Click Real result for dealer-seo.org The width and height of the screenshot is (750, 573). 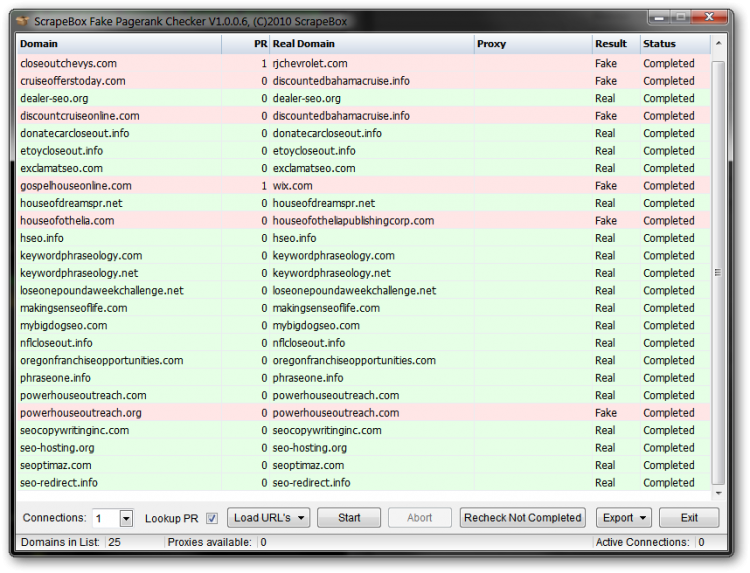pos(616,98)
